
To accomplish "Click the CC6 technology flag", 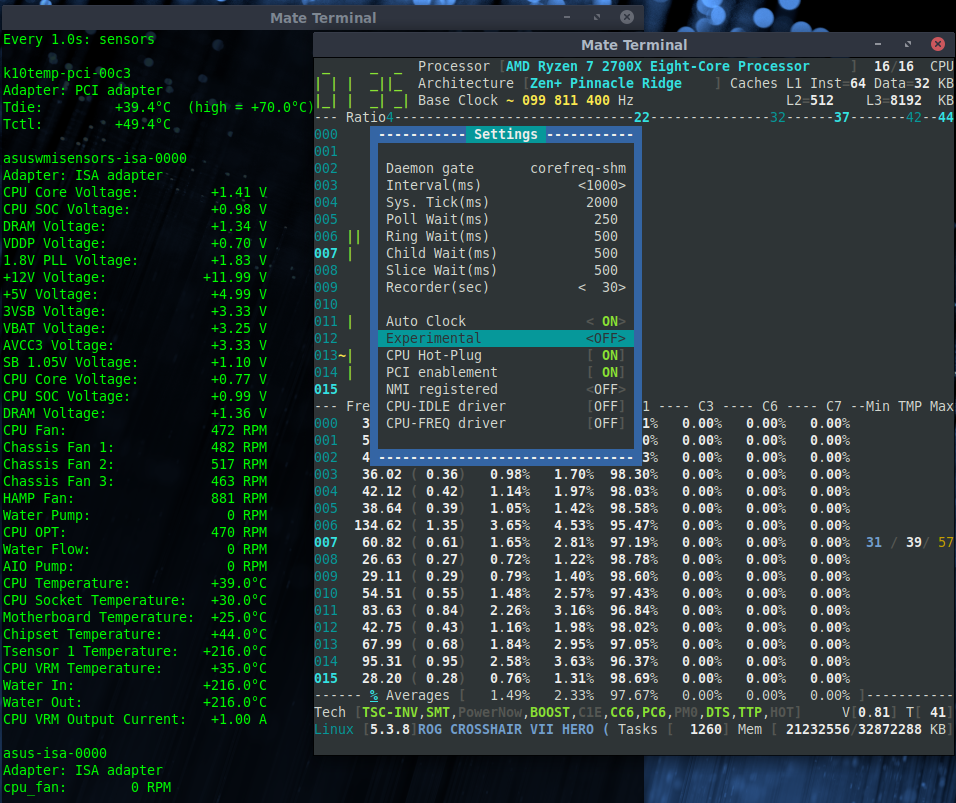I will (622, 712).
